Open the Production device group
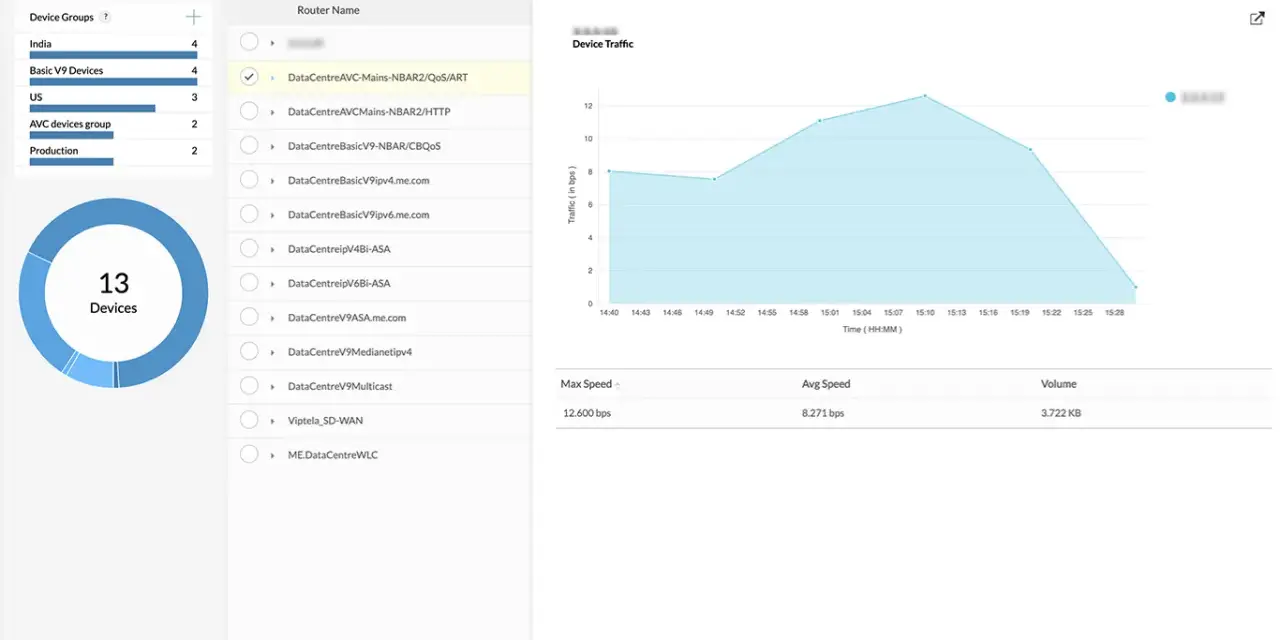 click(54, 151)
